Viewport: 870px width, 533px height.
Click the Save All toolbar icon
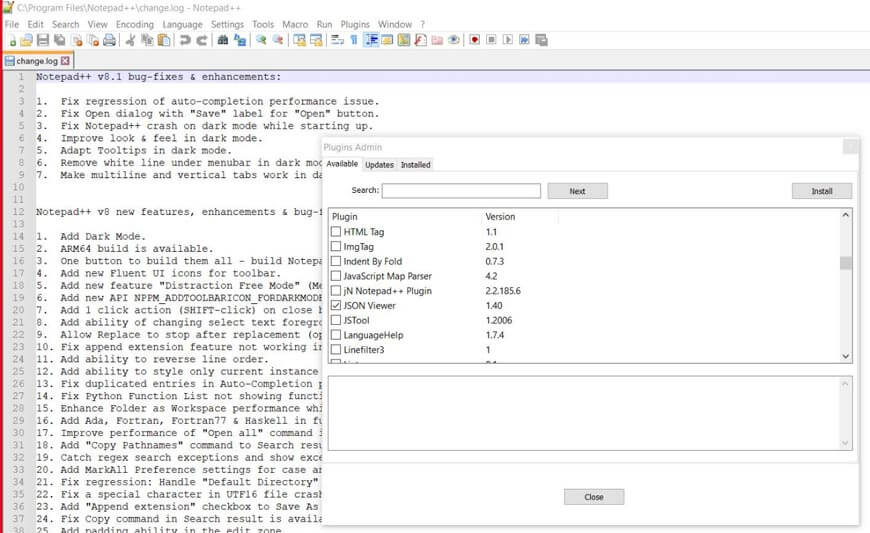pyautogui.click(x=59, y=40)
